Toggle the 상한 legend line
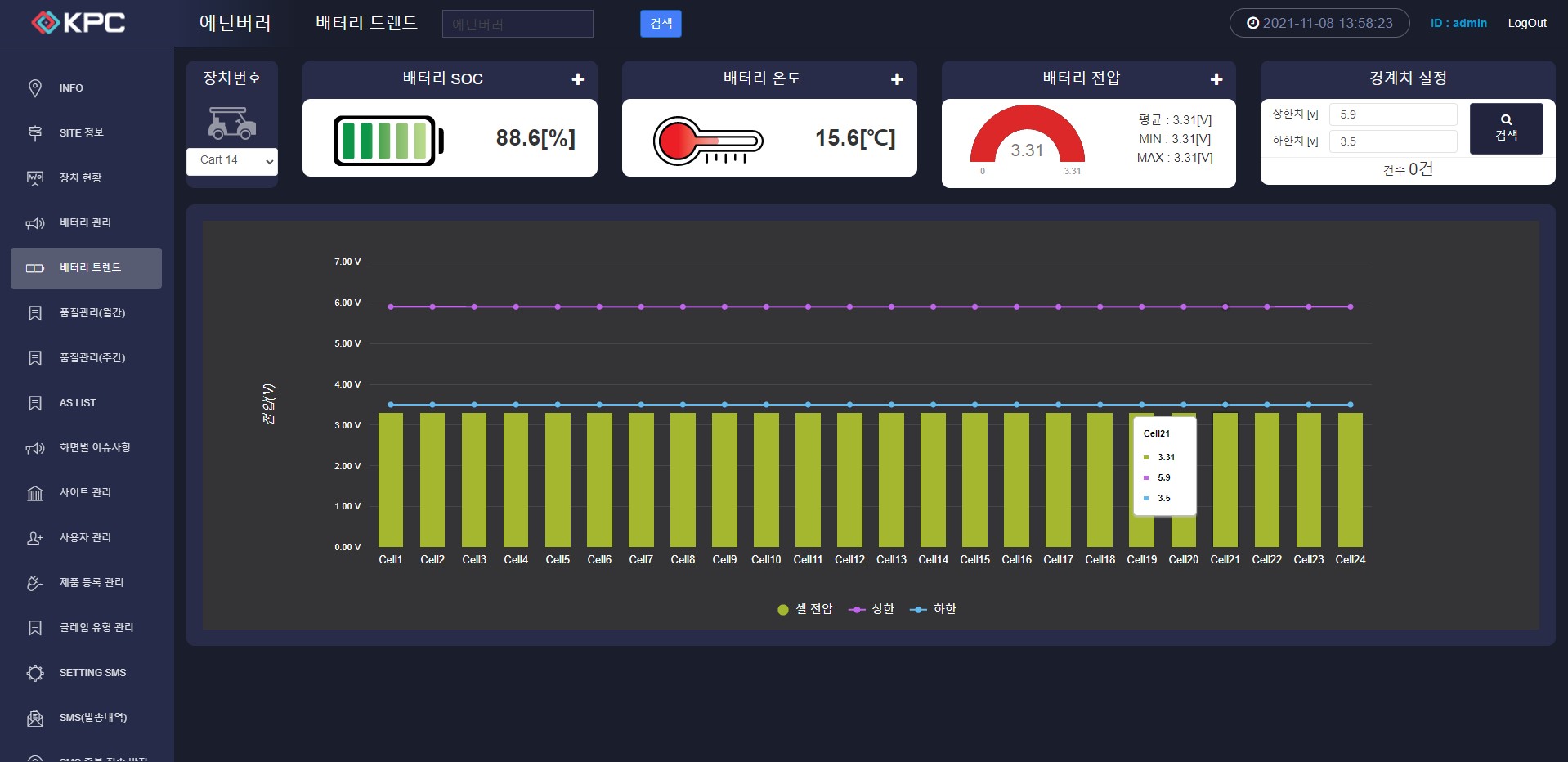Image resolution: width=1568 pixels, height=762 pixels. [x=872, y=609]
